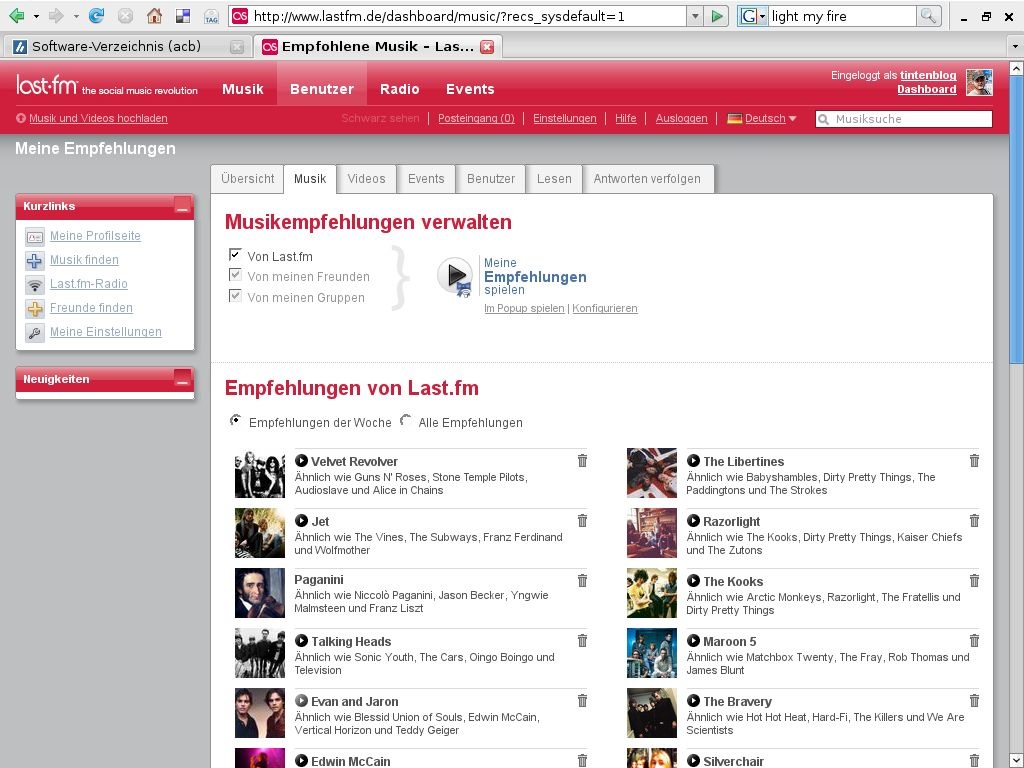Open the Paganini artist thumbnail
Image resolution: width=1024 pixels, height=768 pixels.
[x=260, y=593]
